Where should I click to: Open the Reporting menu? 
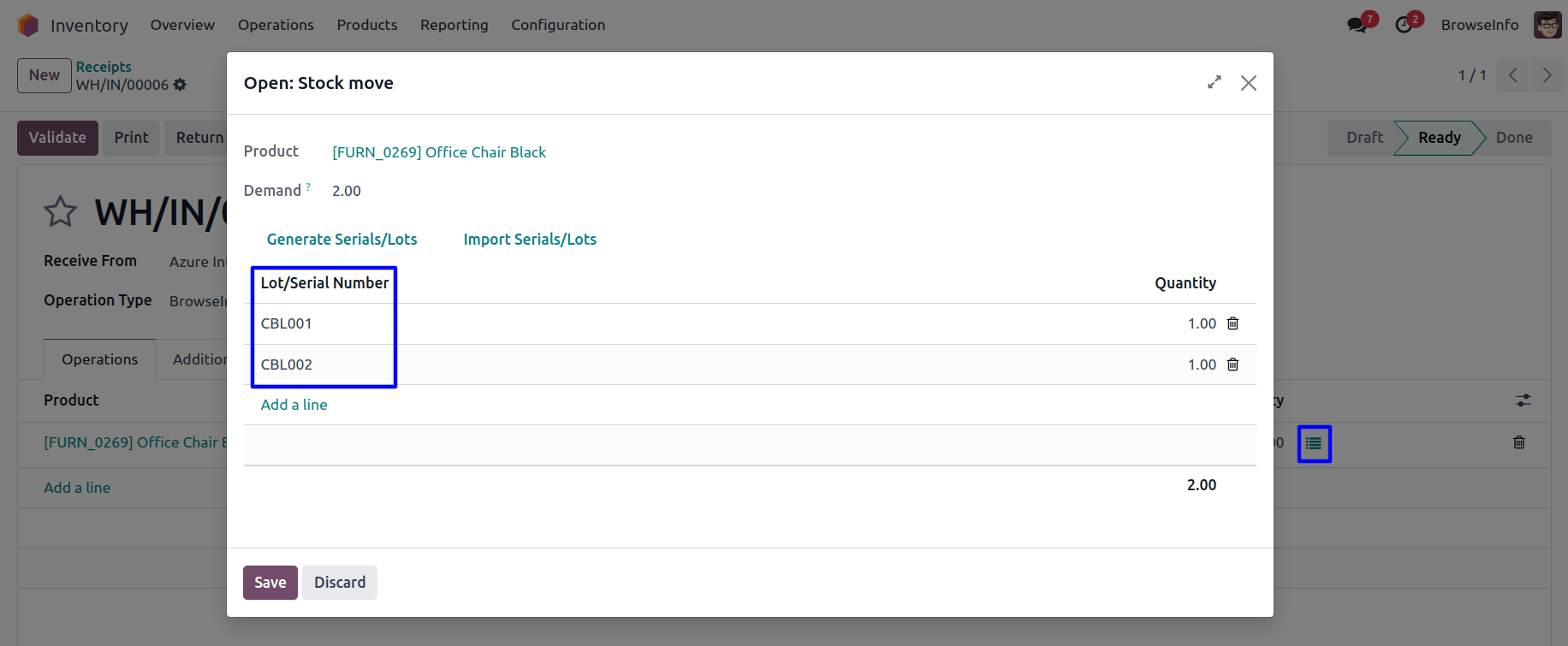[x=454, y=25]
